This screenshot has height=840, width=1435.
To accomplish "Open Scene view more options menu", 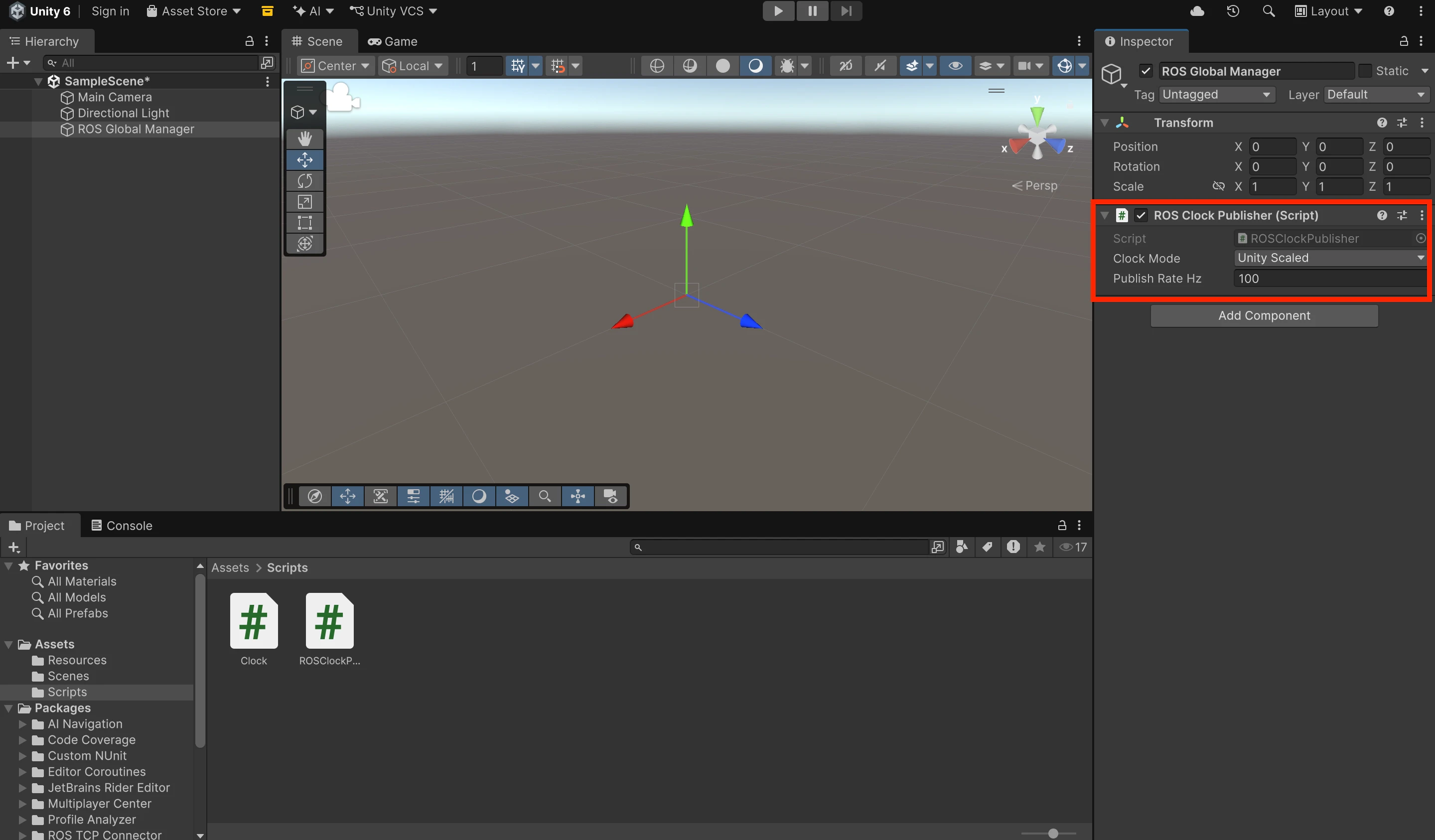I will pos(1079,41).
